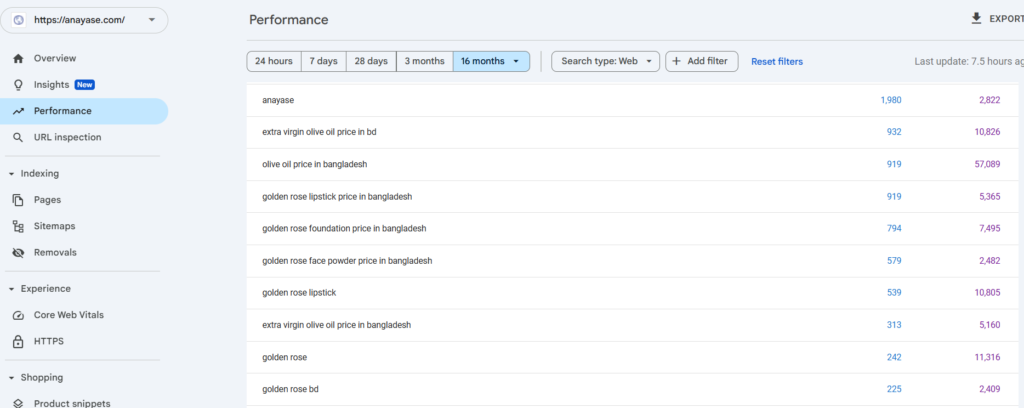1024x408 pixels.
Task: Switch date range to 7 days
Action: click(x=323, y=62)
